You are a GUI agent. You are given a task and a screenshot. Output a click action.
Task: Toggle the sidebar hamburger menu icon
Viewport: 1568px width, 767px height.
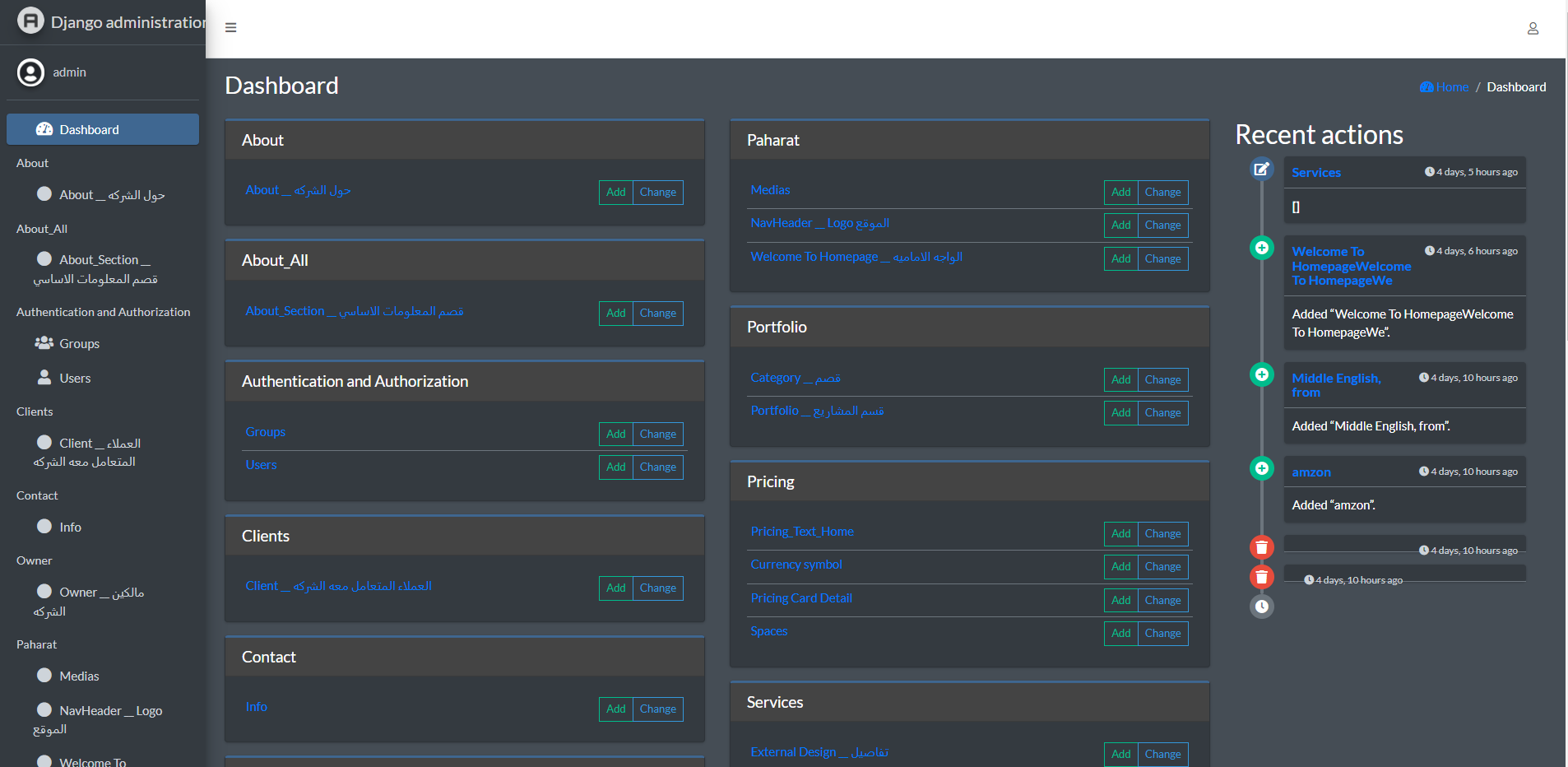pyautogui.click(x=231, y=28)
